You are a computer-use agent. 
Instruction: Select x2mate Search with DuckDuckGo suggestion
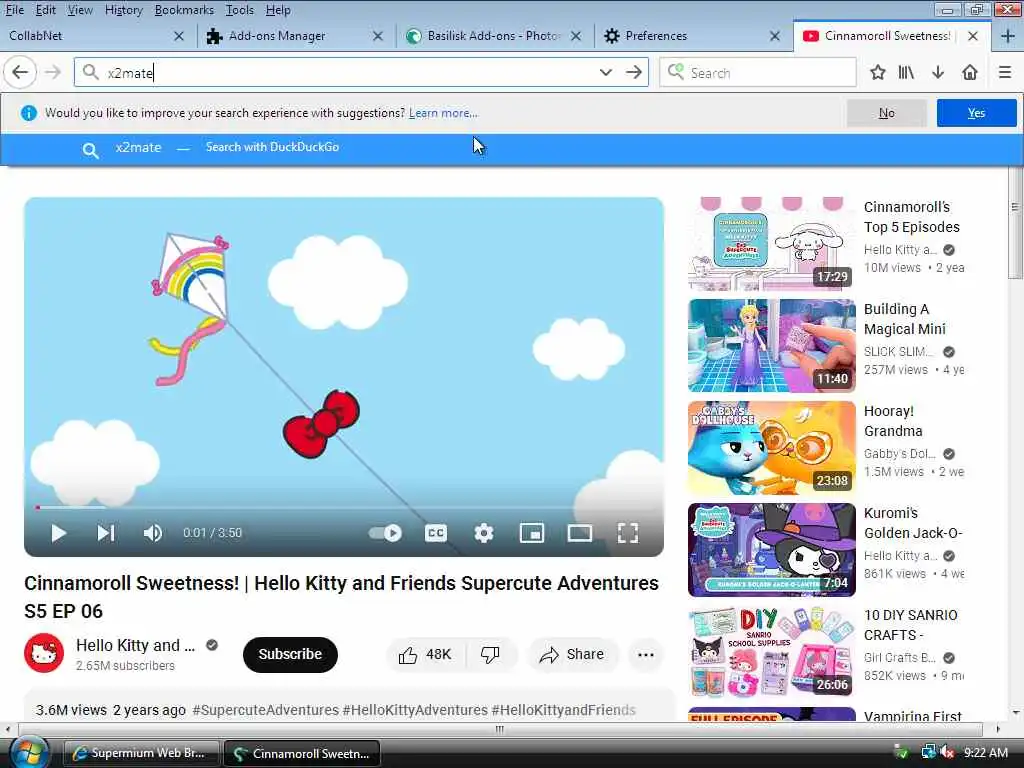(511, 148)
